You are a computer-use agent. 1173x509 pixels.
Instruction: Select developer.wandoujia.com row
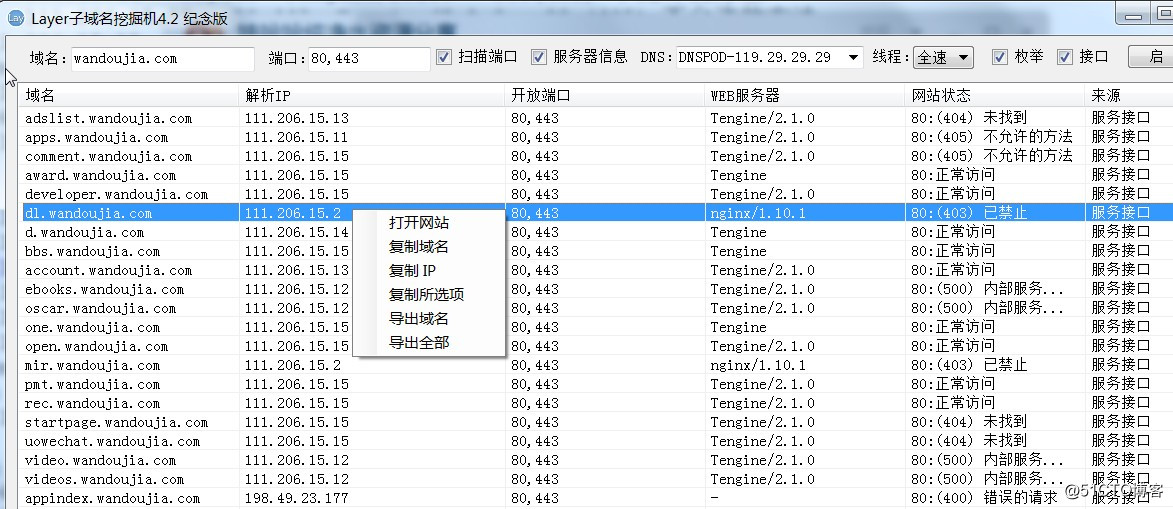click(x=596, y=195)
